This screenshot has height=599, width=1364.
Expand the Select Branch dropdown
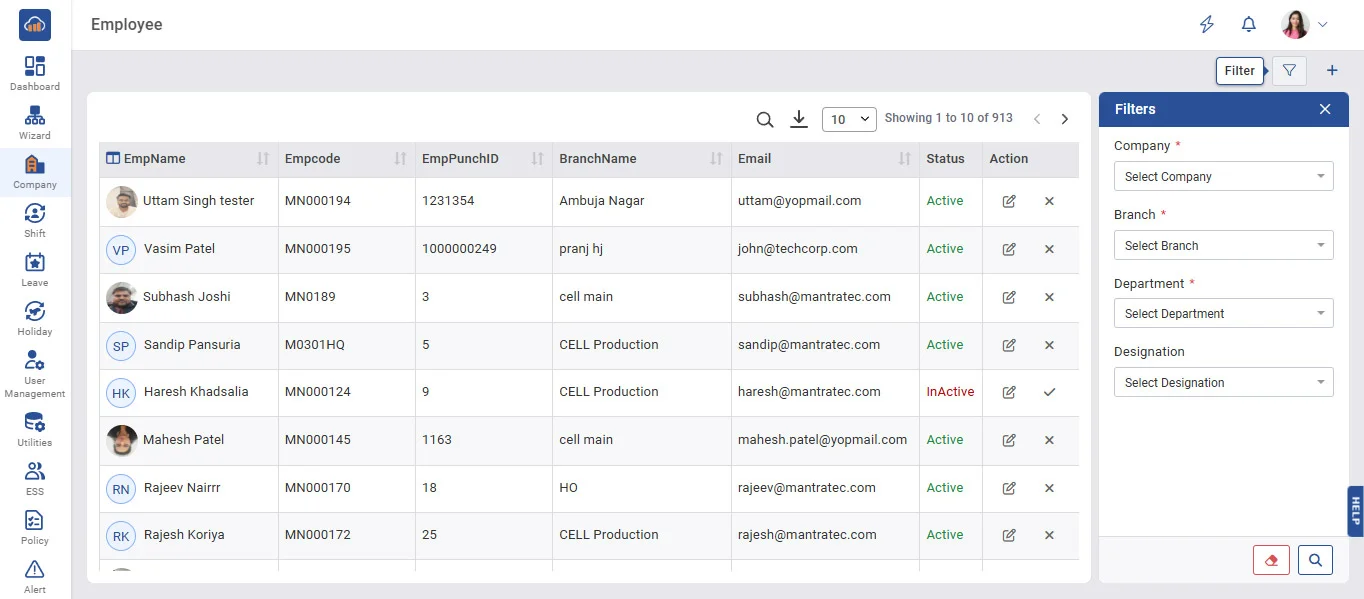(1223, 246)
